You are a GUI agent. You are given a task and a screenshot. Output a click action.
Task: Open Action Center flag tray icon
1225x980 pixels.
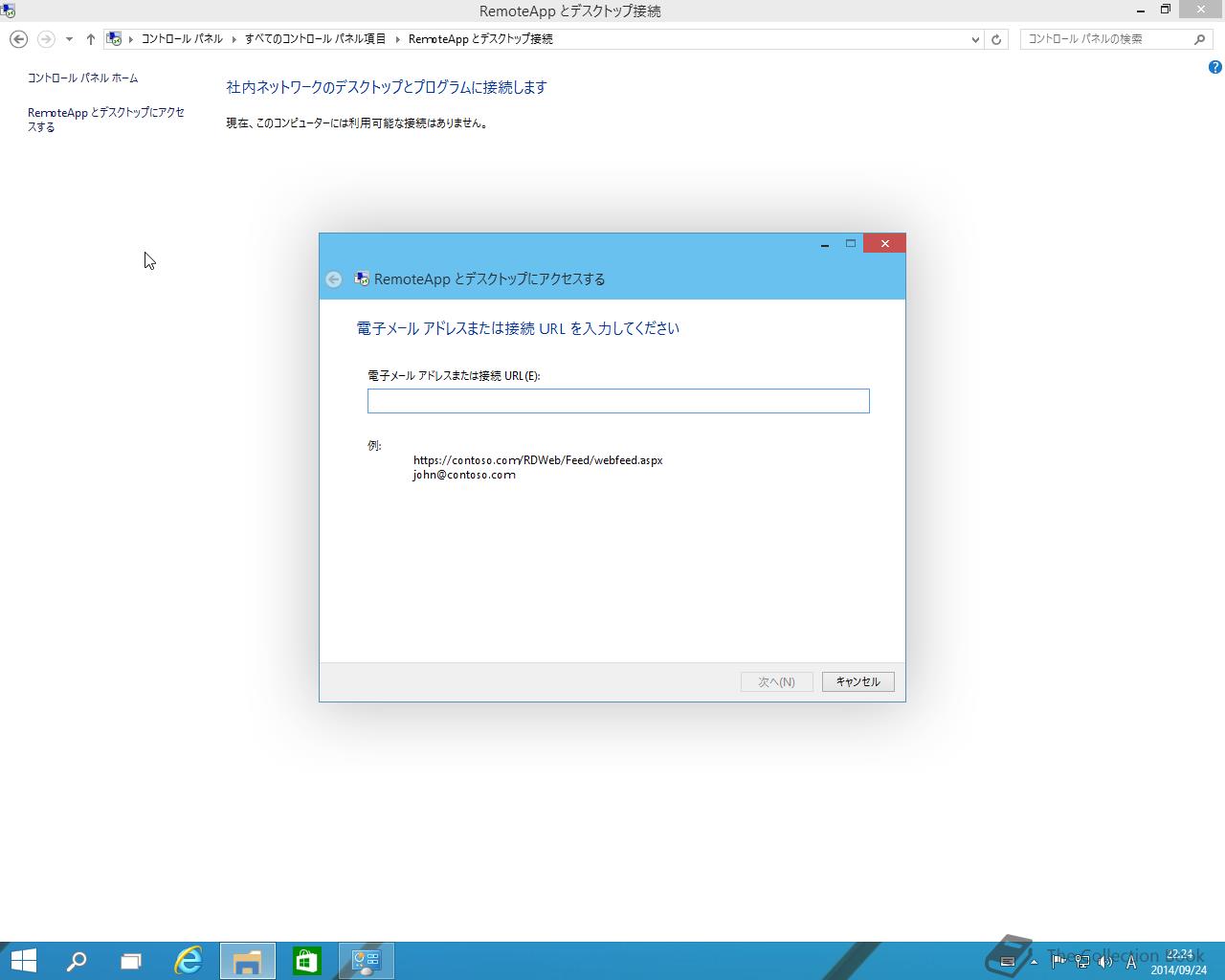tap(1058, 962)
